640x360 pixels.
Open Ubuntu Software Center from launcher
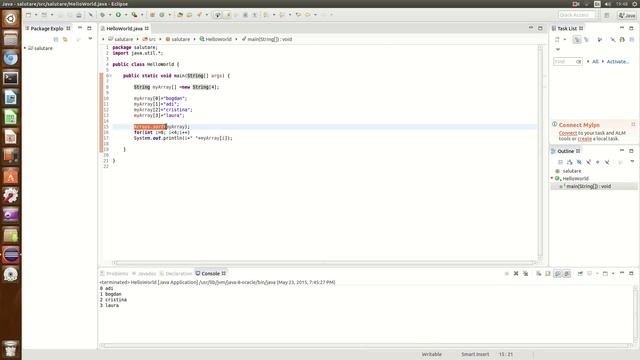click(11, 176)
